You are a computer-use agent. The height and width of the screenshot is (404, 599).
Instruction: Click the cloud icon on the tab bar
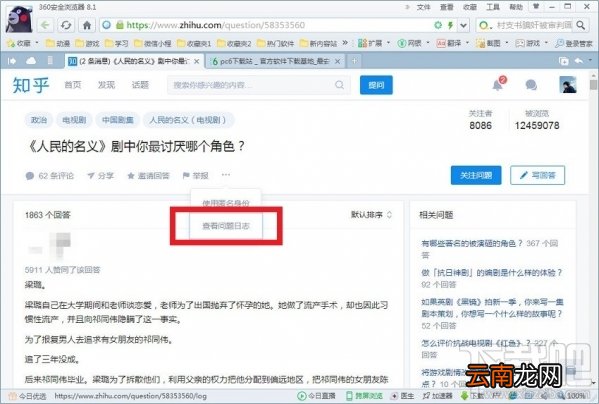31,61
